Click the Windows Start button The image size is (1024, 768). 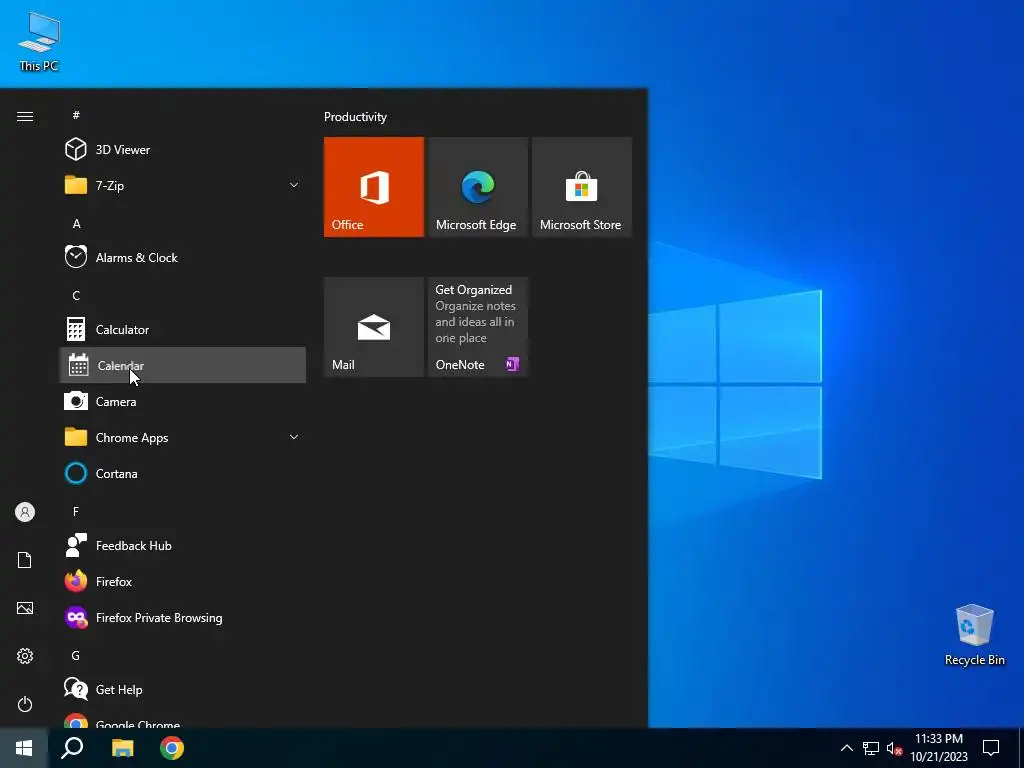click(24, 748)
